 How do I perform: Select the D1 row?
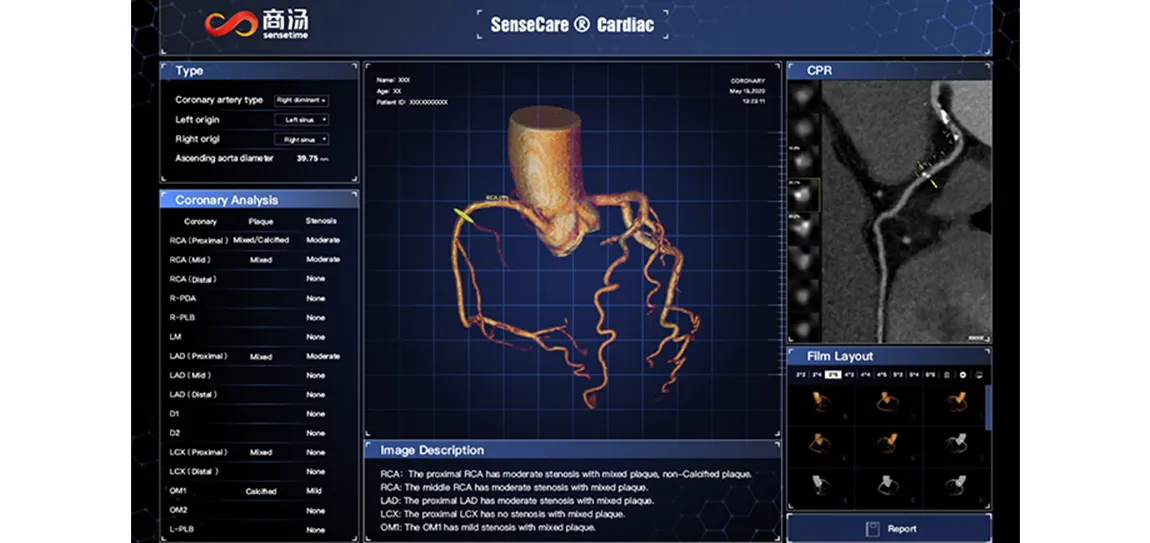click(259, 414)
